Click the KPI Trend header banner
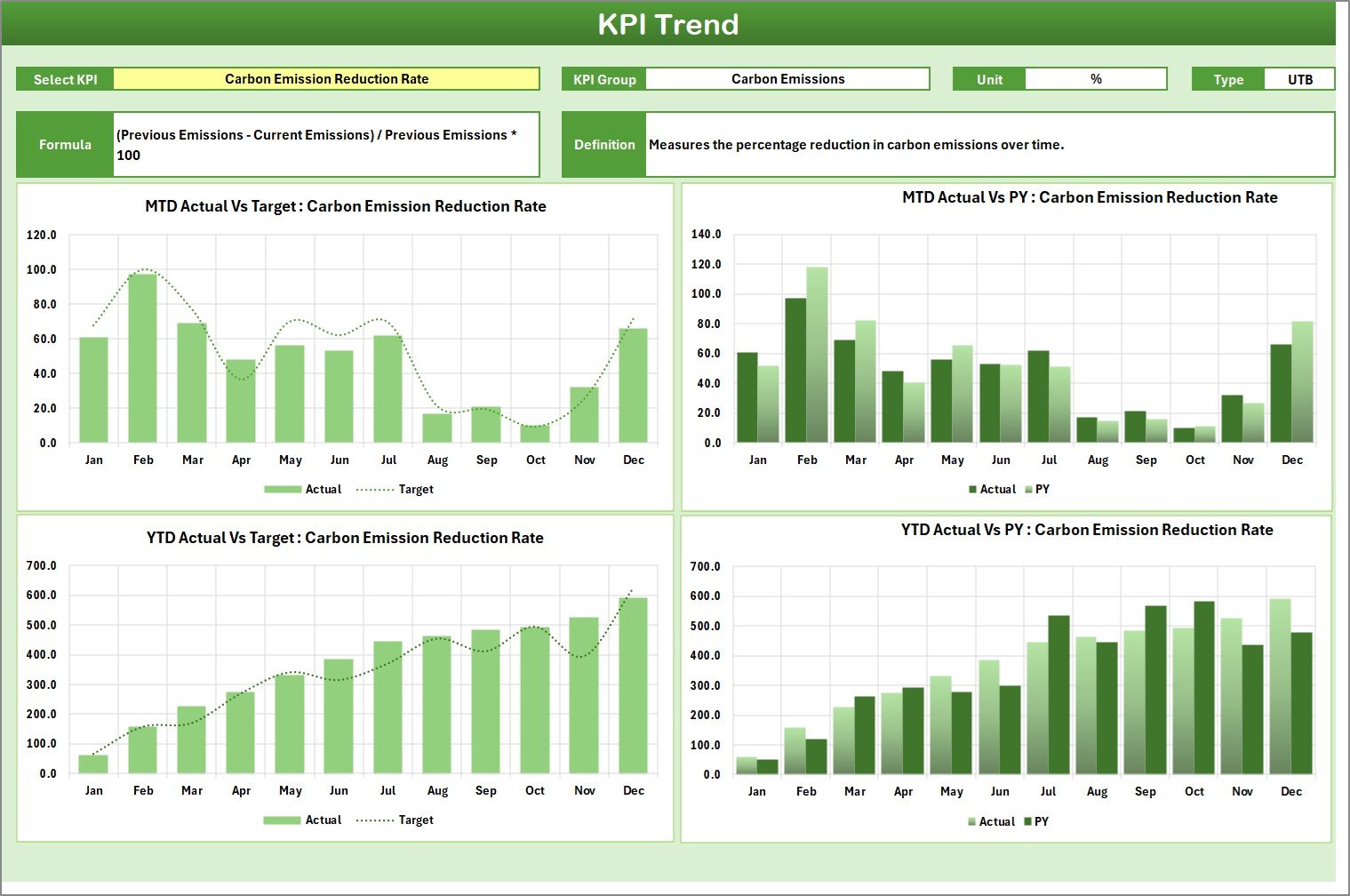Image resolution: width=1350 pixels, height=896 pixels. coord(670,24)
